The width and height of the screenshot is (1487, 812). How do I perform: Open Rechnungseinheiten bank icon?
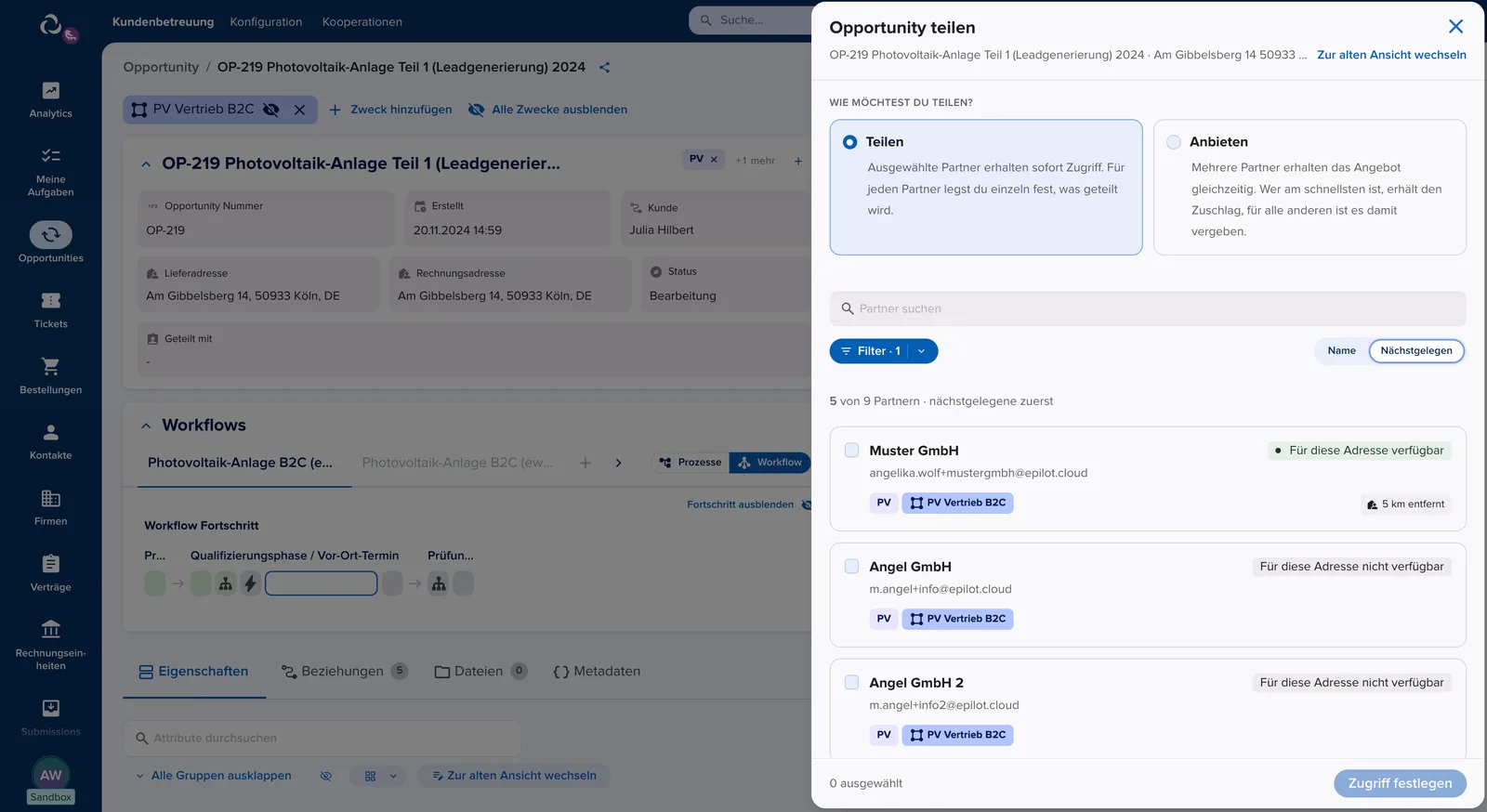[51, 630]
